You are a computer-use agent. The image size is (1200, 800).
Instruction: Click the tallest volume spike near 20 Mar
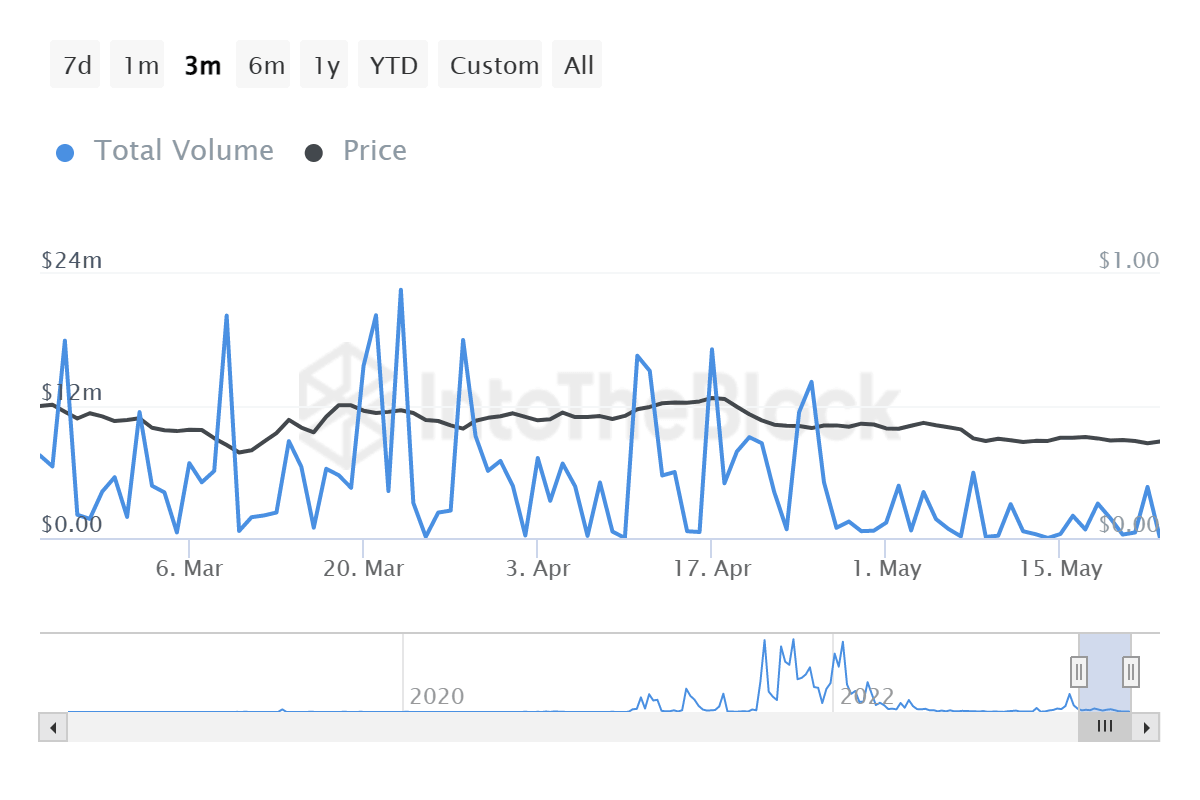click(x=400, y=290)
